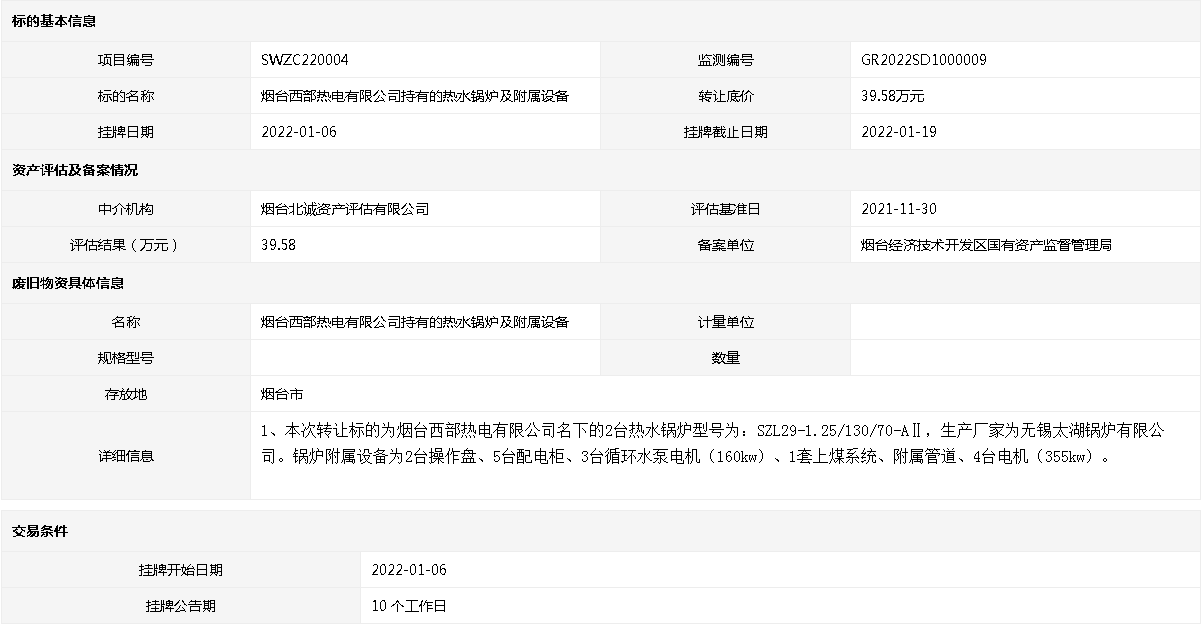Click the 转让底价 label
The image size is (1201, 624).
click(726, 96)
